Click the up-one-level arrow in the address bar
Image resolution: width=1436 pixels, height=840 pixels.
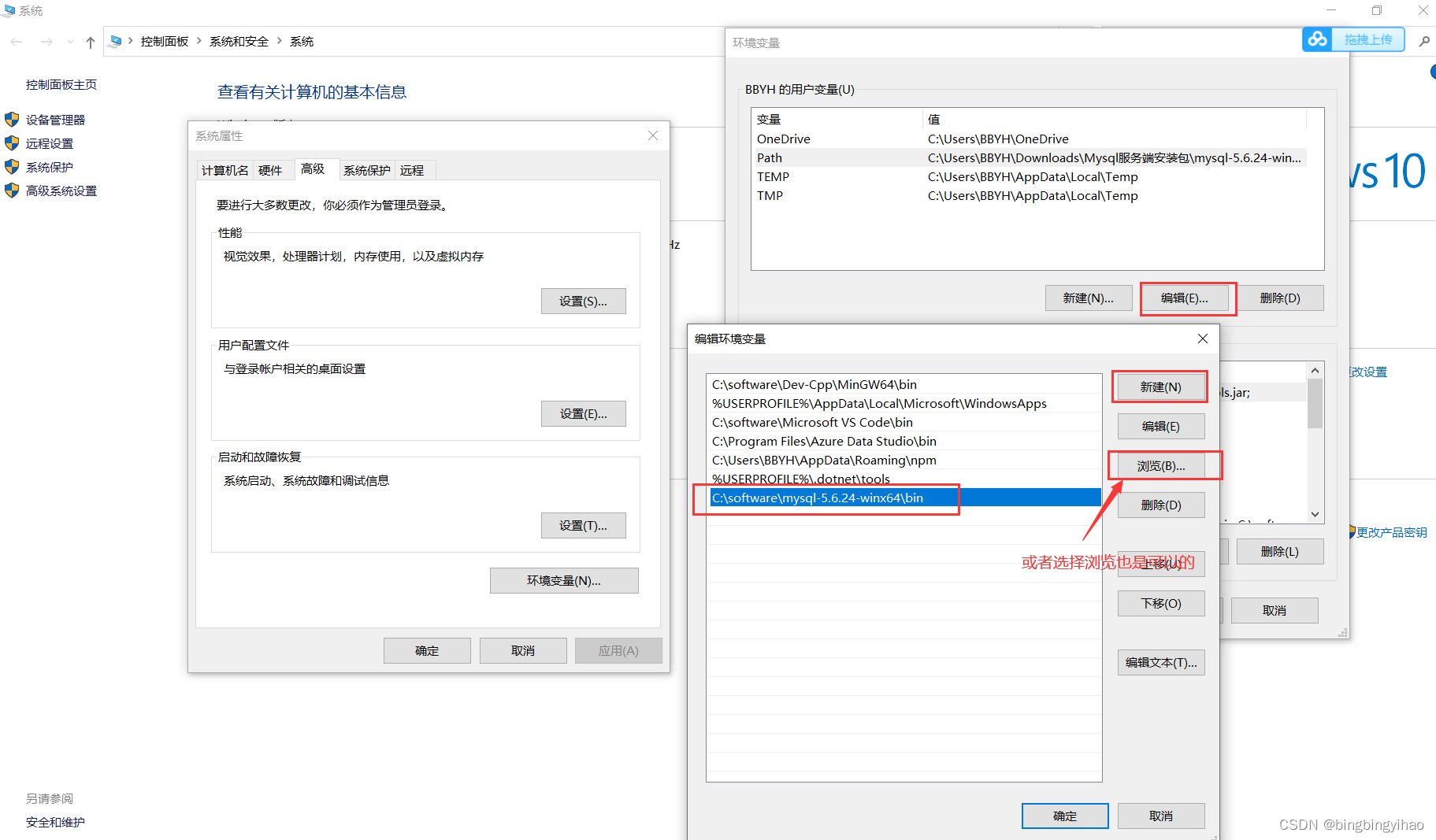click(x=91, y=42)
